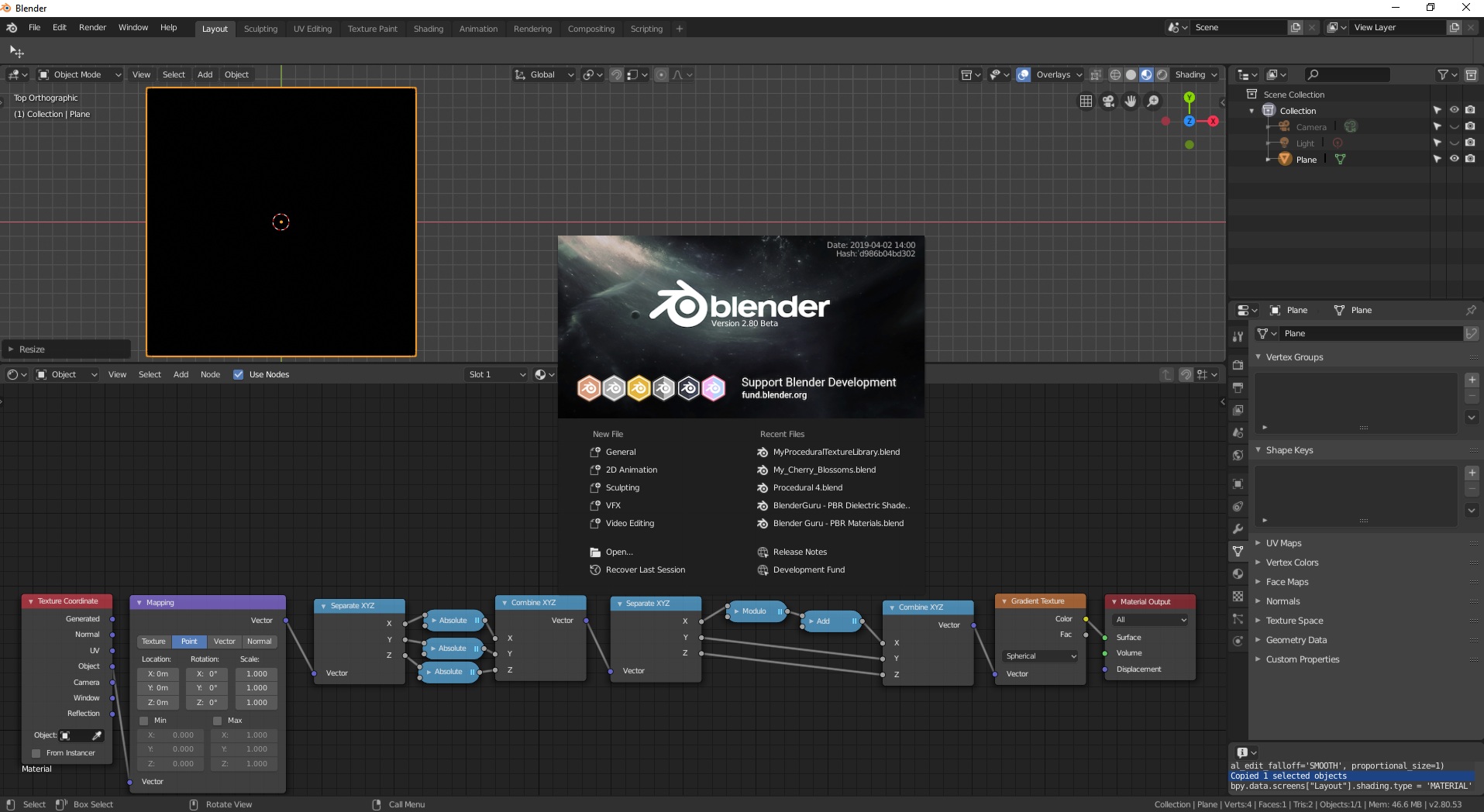Click the eyedropper next to Object field
1484x812 pixels.
click(x=97, y=735)
